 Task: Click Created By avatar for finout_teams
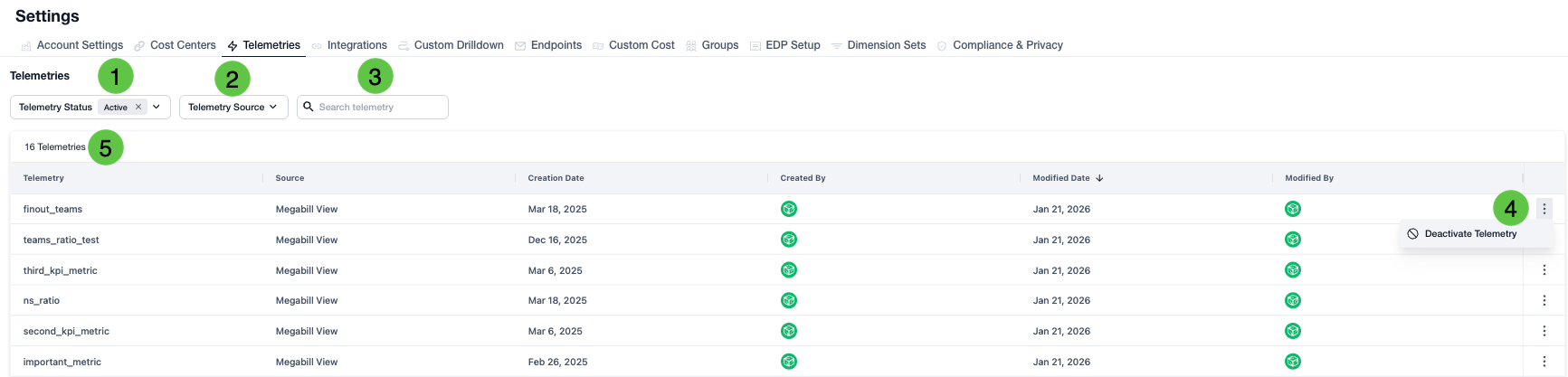pyautogui.click(x=789, y=209)
